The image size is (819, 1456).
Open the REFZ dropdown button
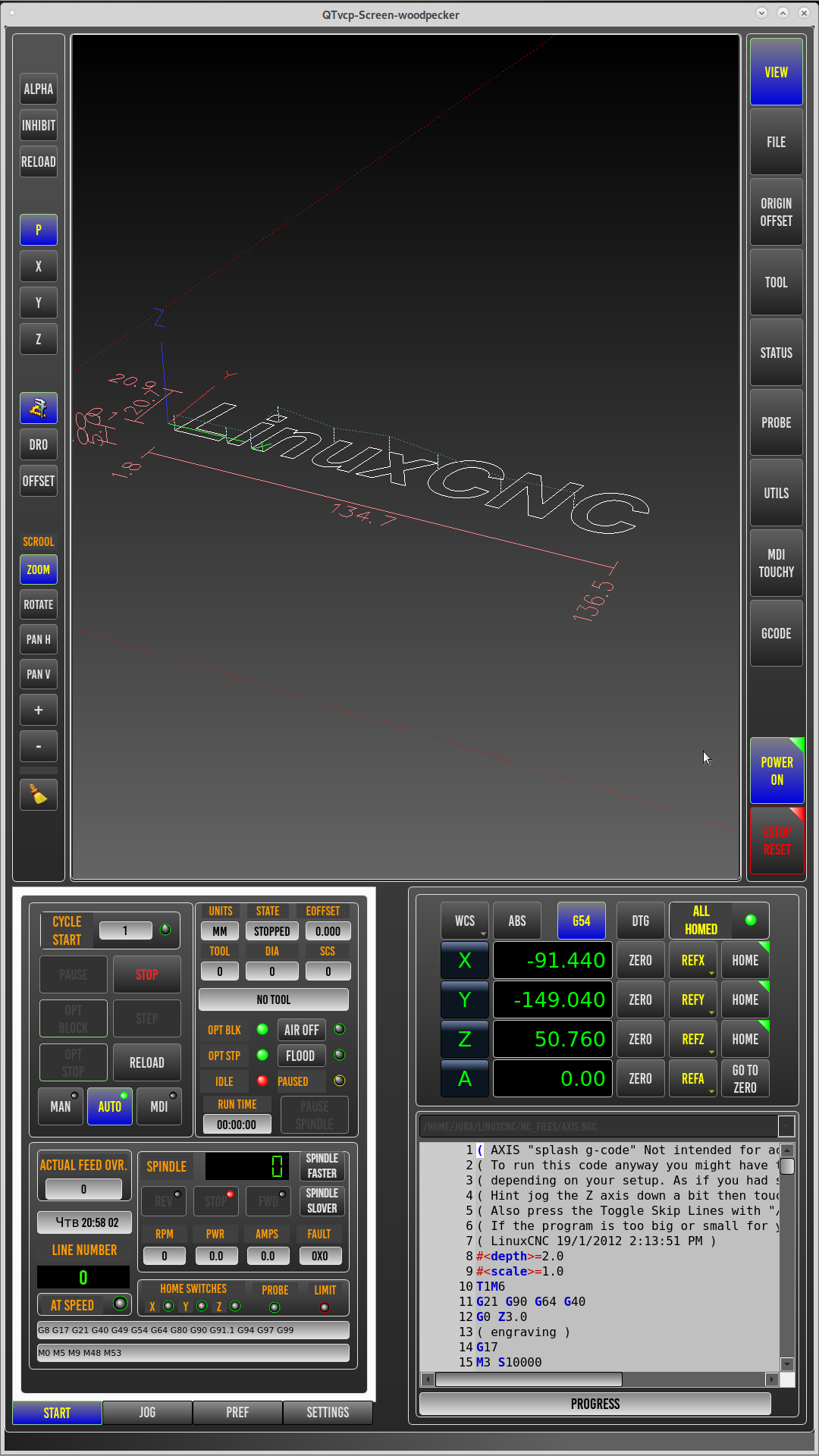[x=693, y=1039]
